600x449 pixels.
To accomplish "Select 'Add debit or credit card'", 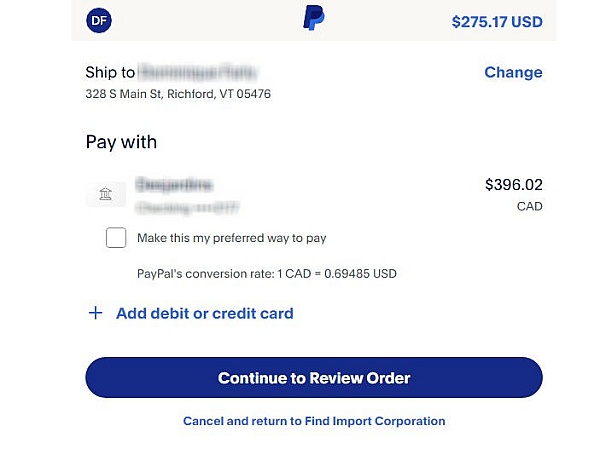I will pyautogui.click(x=205, y=313).
